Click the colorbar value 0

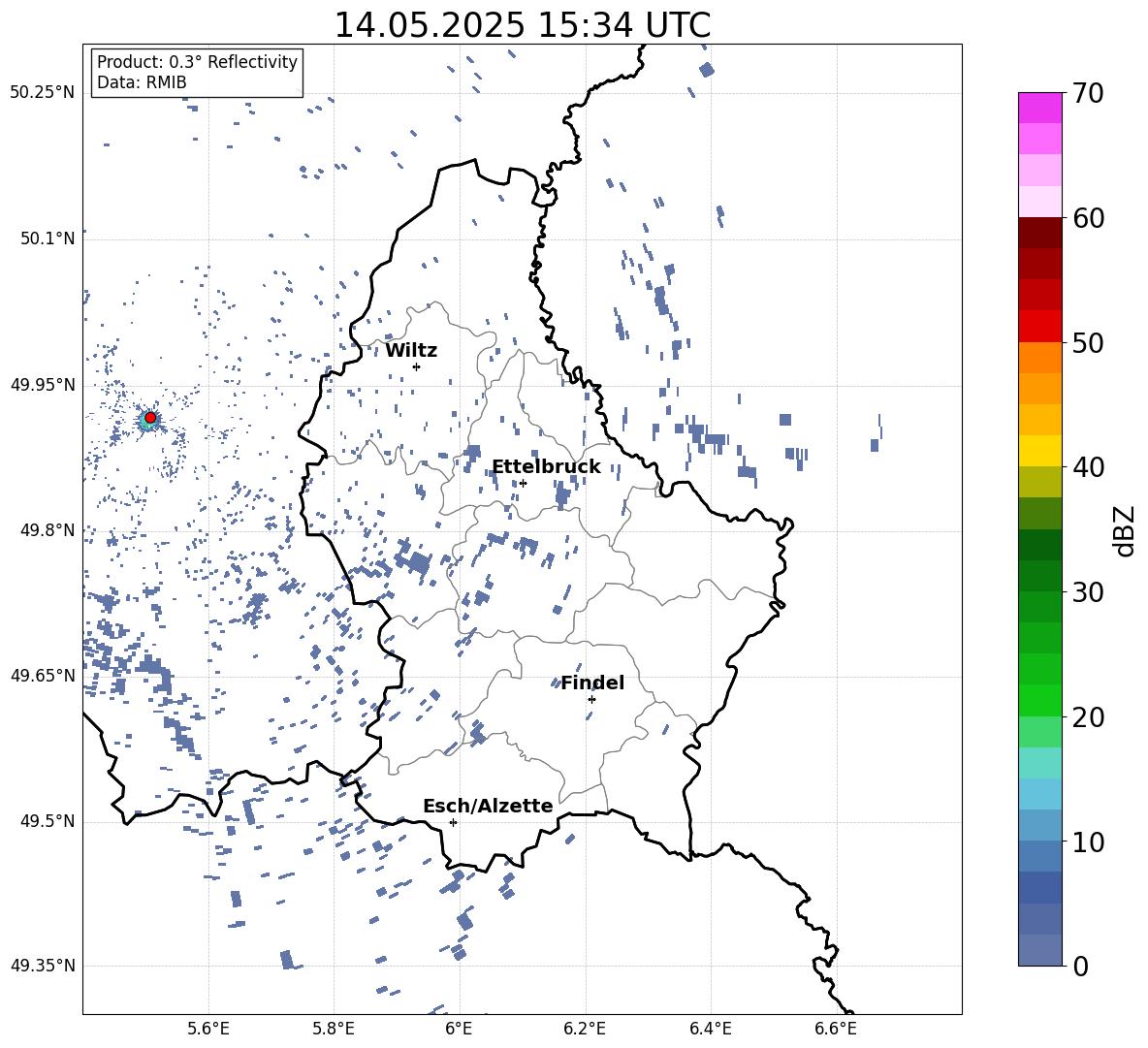(1080, 966)
